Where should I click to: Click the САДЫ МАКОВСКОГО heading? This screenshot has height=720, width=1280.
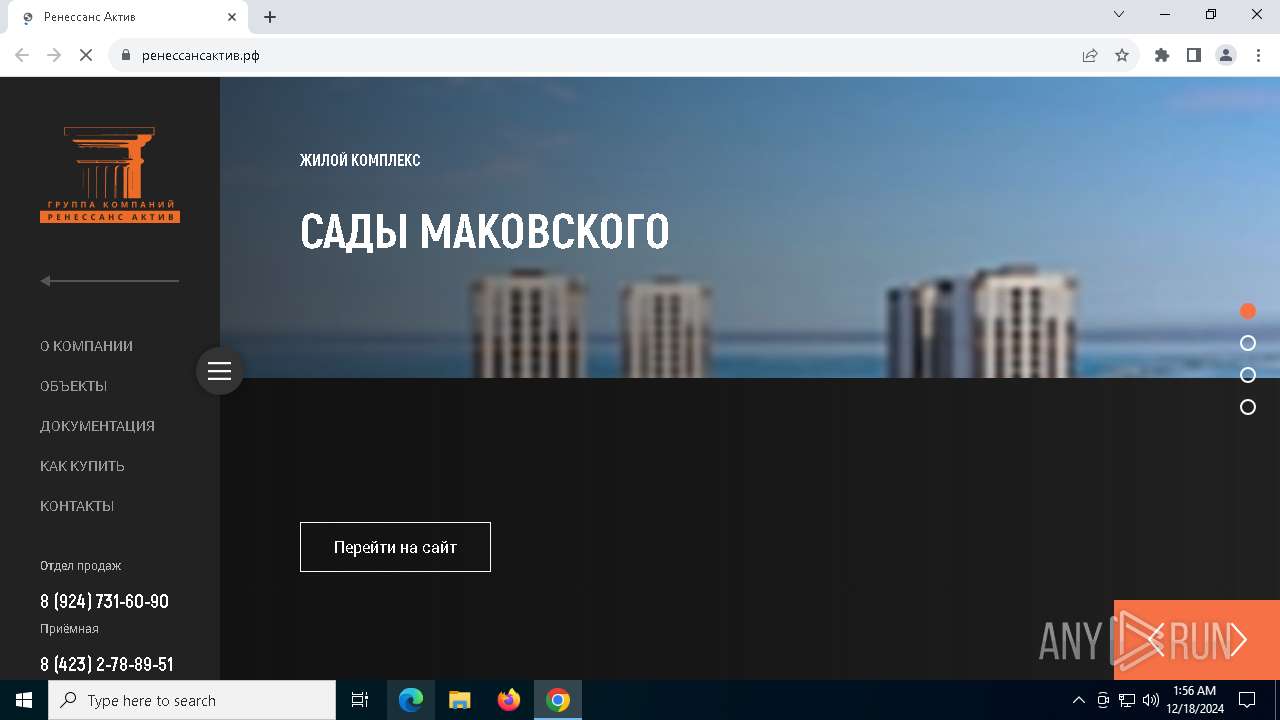pos(484,232)
